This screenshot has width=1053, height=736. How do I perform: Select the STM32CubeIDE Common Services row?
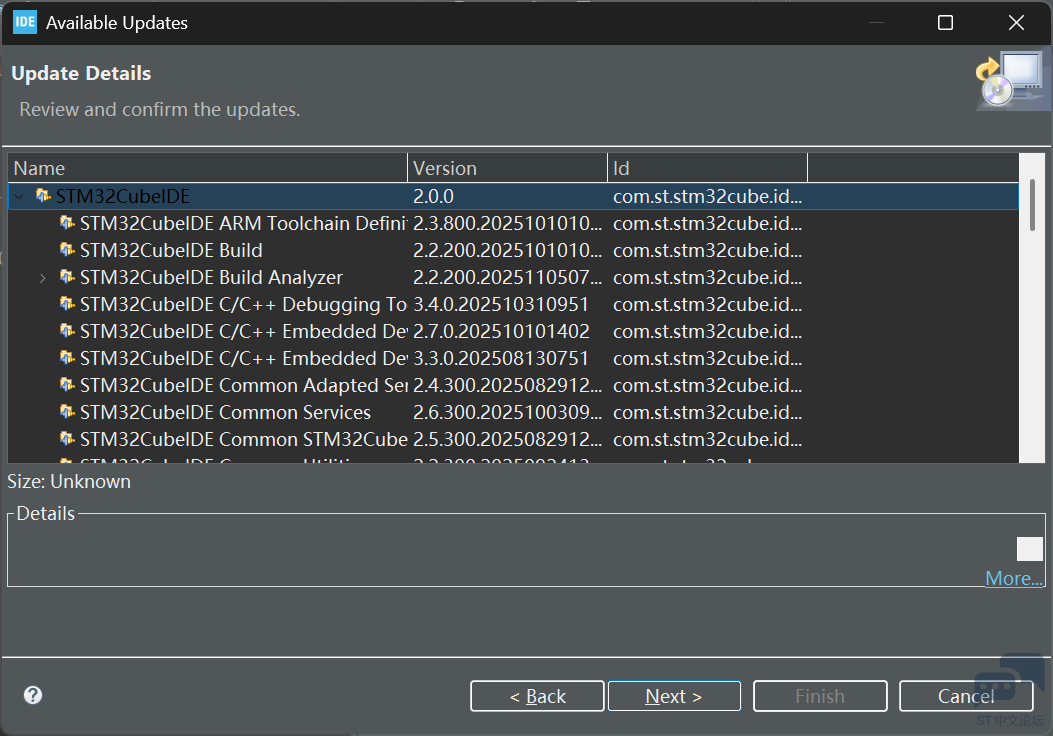click(225, 412)
